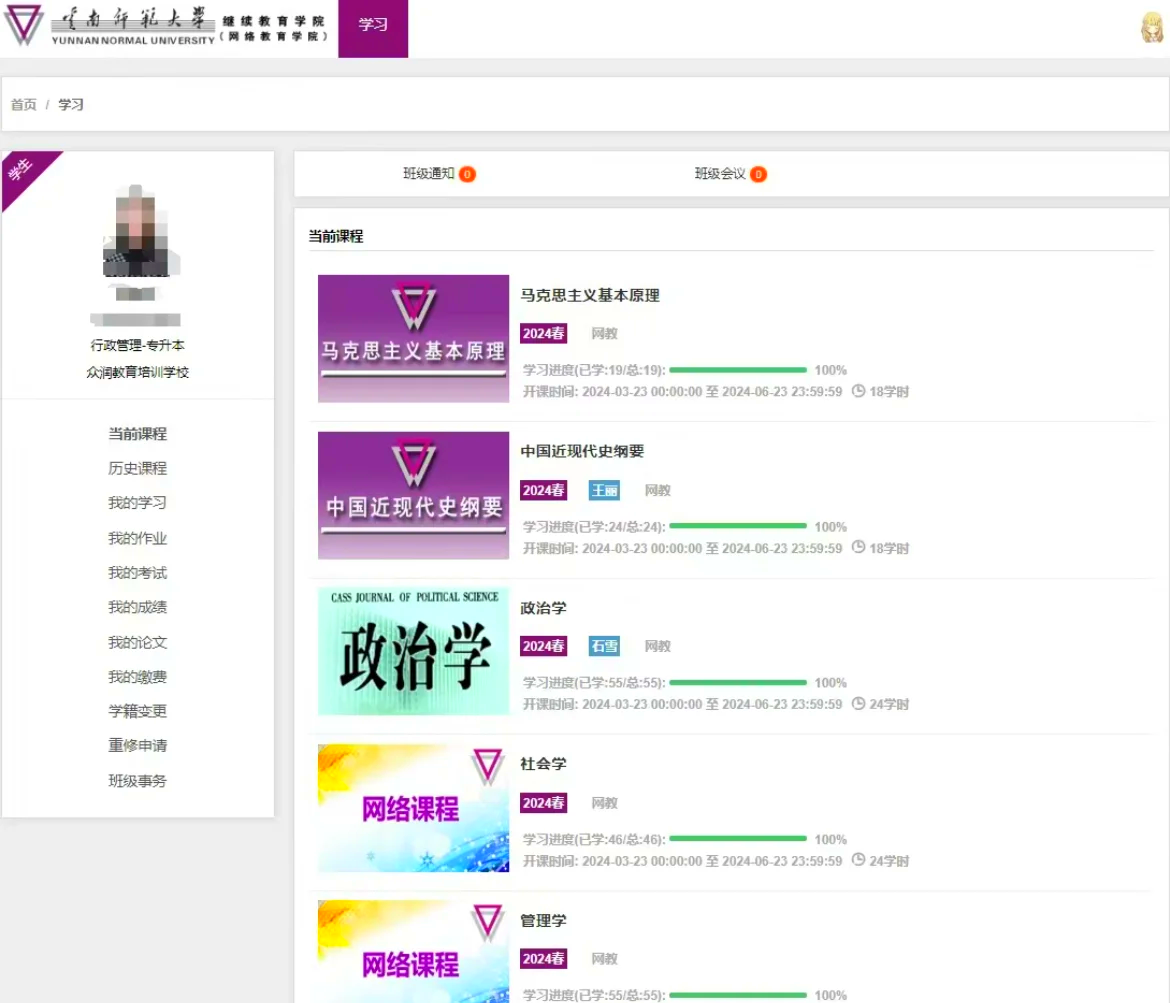Viewport: 1170px width, 1003px height.
Task: Click the 班级通知 orange count badge
Action: (x=467, y=174)
